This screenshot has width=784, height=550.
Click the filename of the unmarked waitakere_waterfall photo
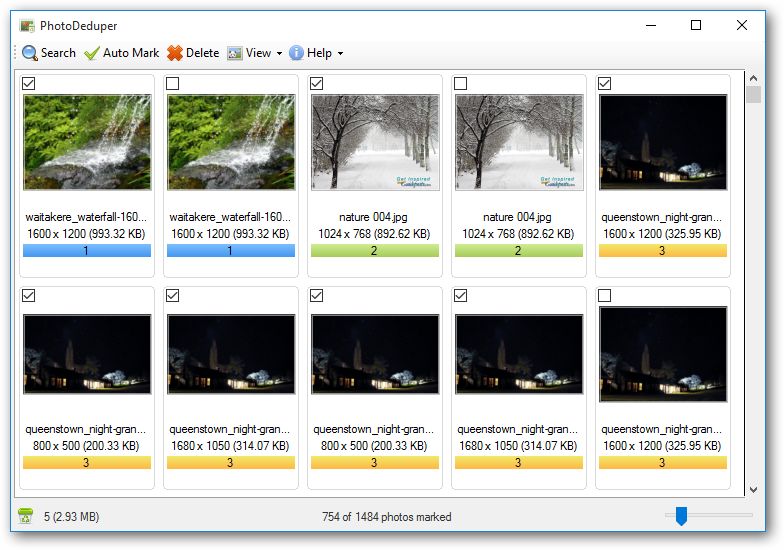[x=230, y=217]
